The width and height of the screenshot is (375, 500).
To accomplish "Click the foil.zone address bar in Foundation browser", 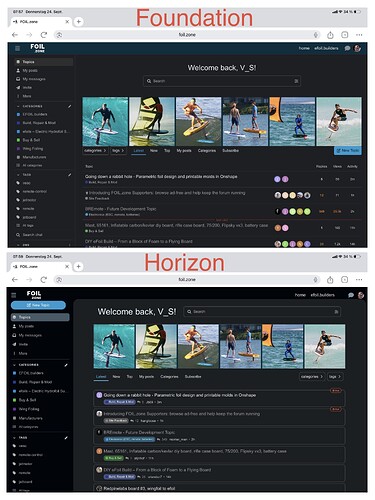I will tap(187, 35).
